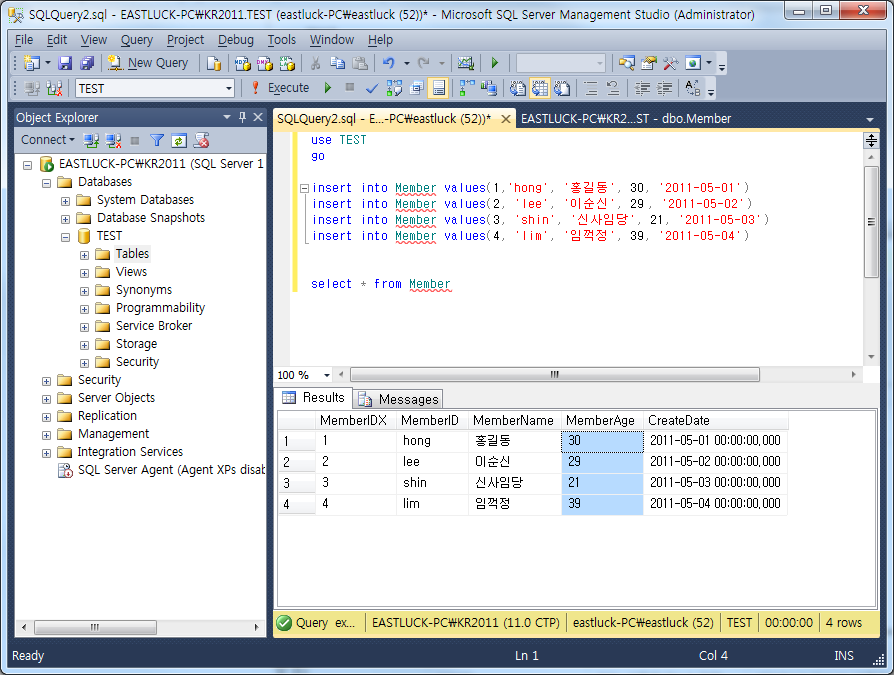Screen dimensions: 894x675
Task: Open the File menu
Action: click(x=24, y=40)
